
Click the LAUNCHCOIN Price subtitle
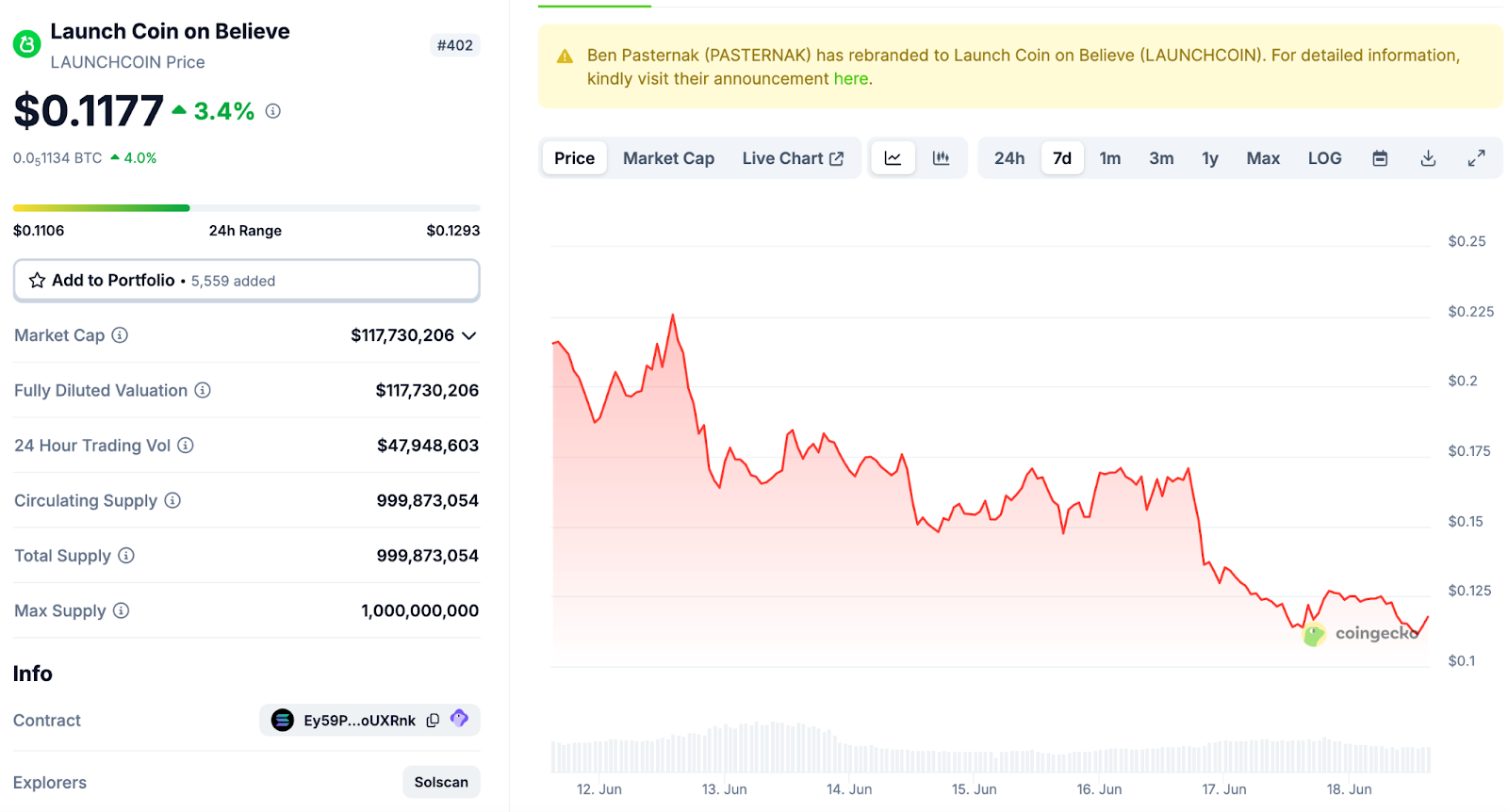(127, 62)
